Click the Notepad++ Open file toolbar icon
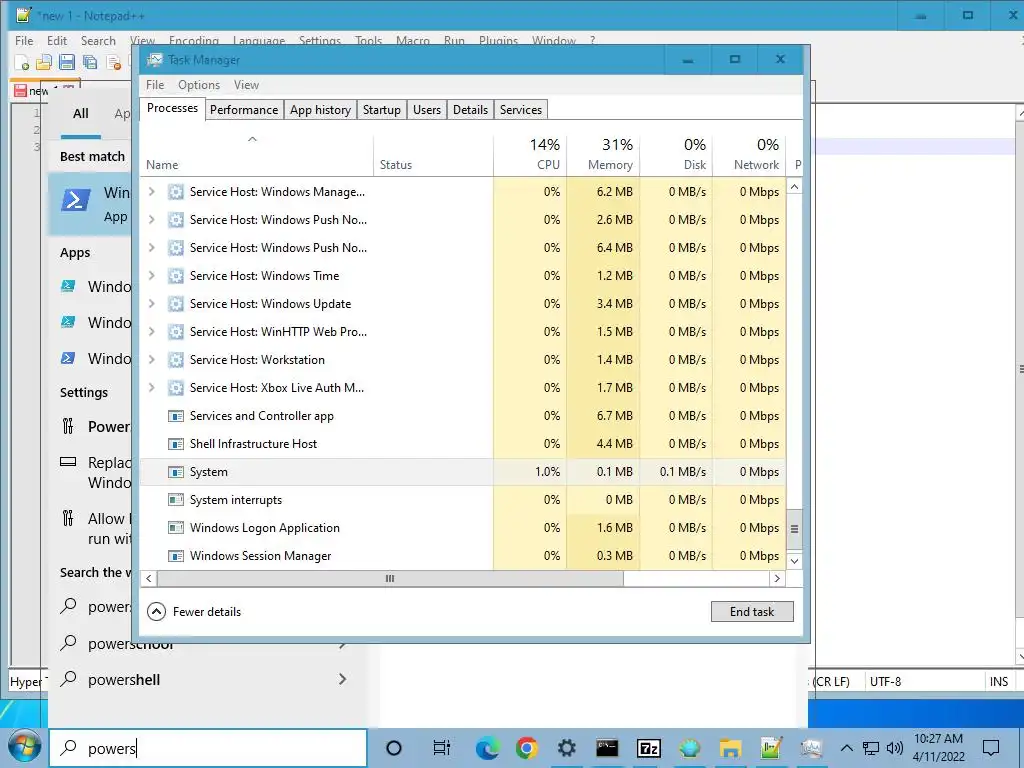 [x=44, y=63]
